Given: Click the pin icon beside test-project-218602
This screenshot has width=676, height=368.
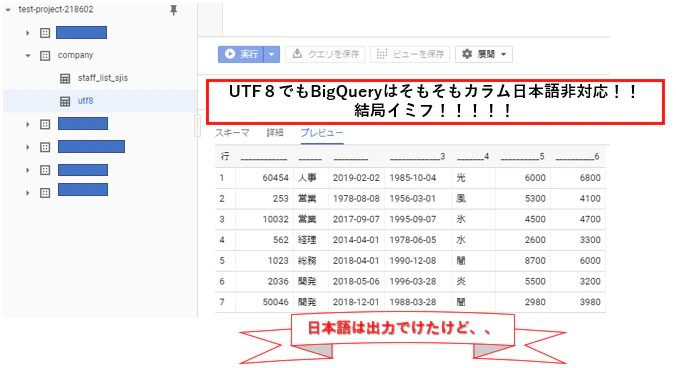Looking at the screenshot, I should [173, 10].
